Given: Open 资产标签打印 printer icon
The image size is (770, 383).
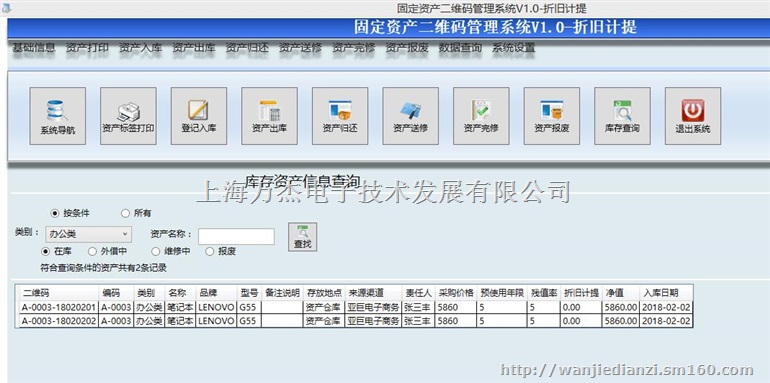Looking at the screenshot, I should click(128, 116).
